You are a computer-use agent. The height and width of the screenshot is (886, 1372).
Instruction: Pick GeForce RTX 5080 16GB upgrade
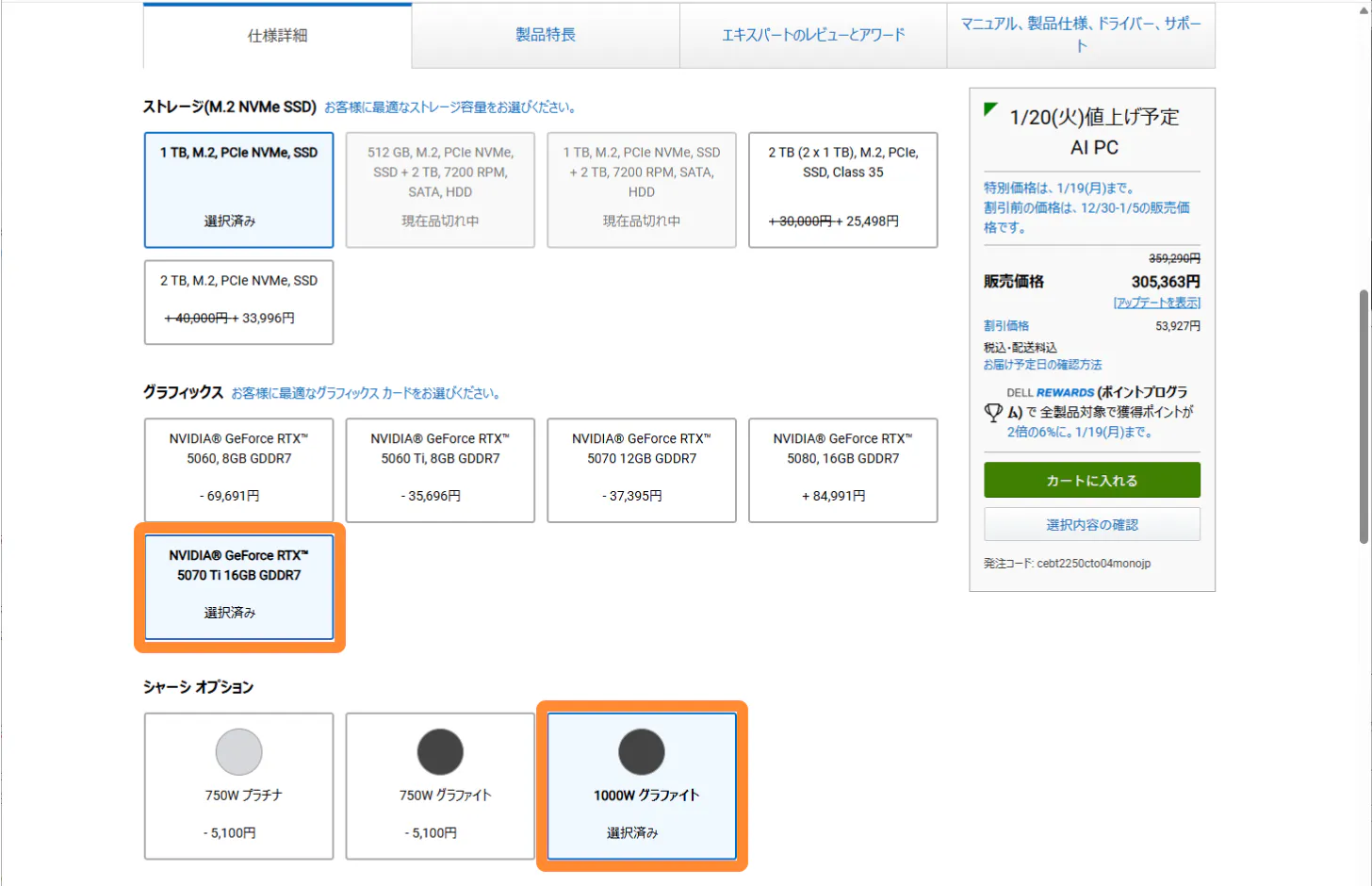842,469
